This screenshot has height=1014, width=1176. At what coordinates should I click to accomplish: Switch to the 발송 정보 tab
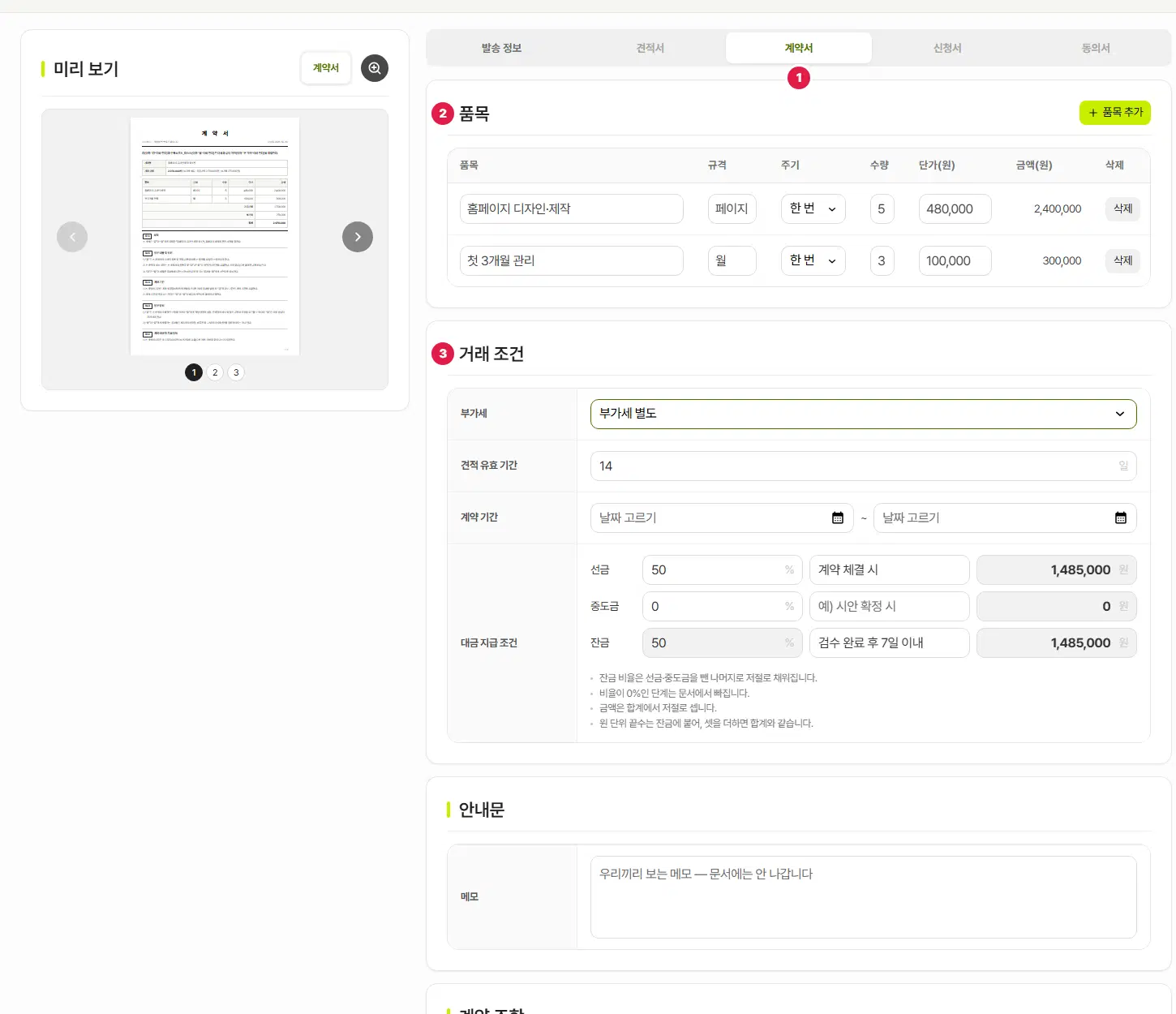501,48
